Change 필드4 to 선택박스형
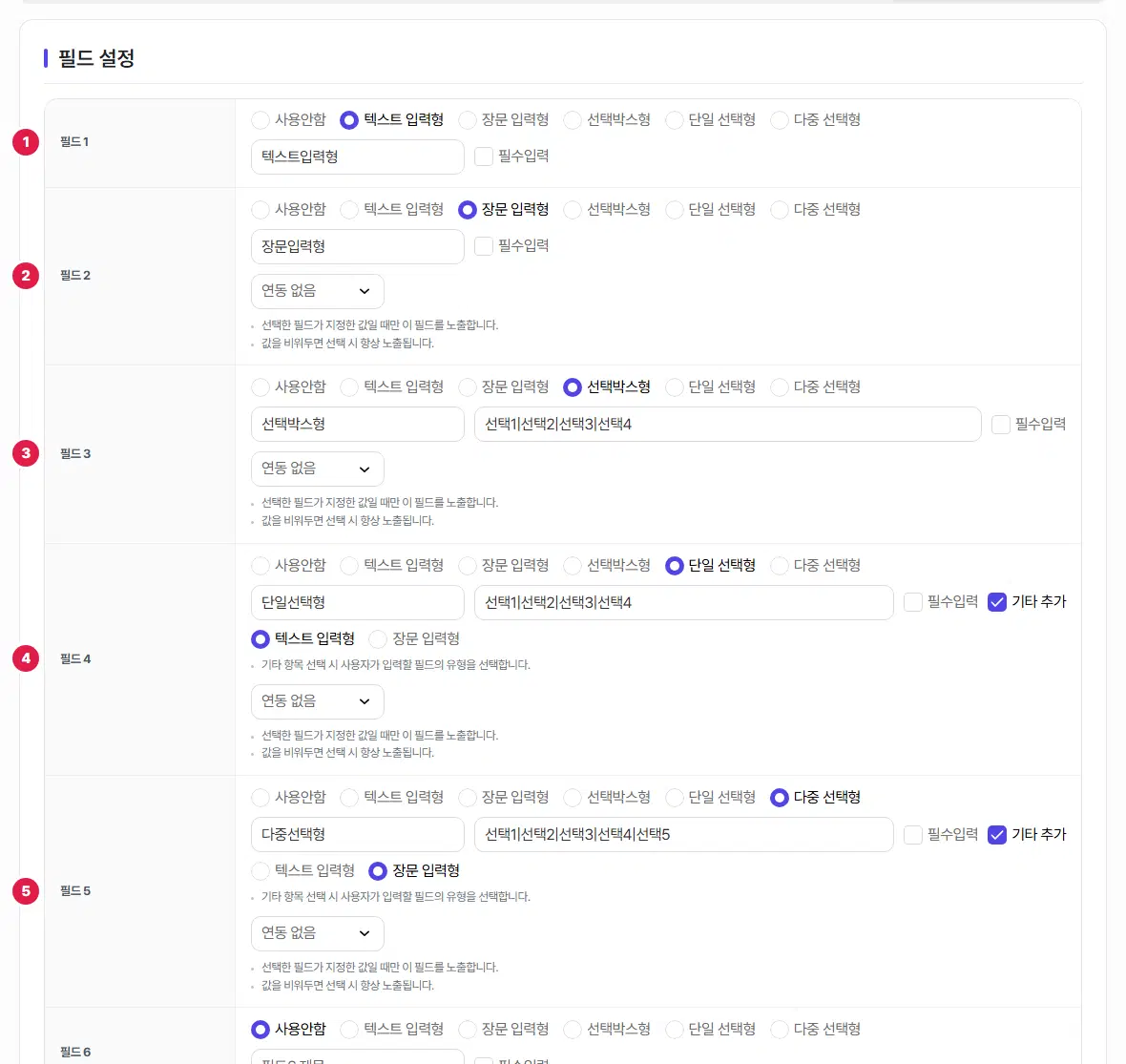1126x1064 pixels. click(x=573, y=566)
